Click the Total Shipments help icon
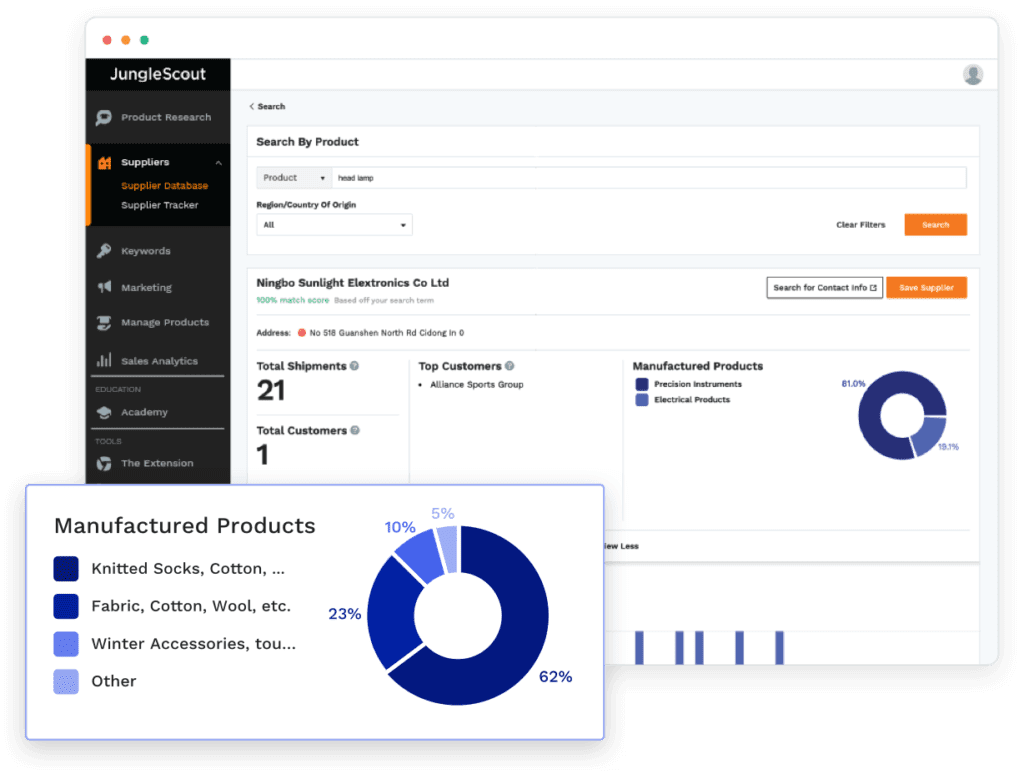Image resolution: width=1024 pixels, height=774 pixels. (x=355, y=367)
